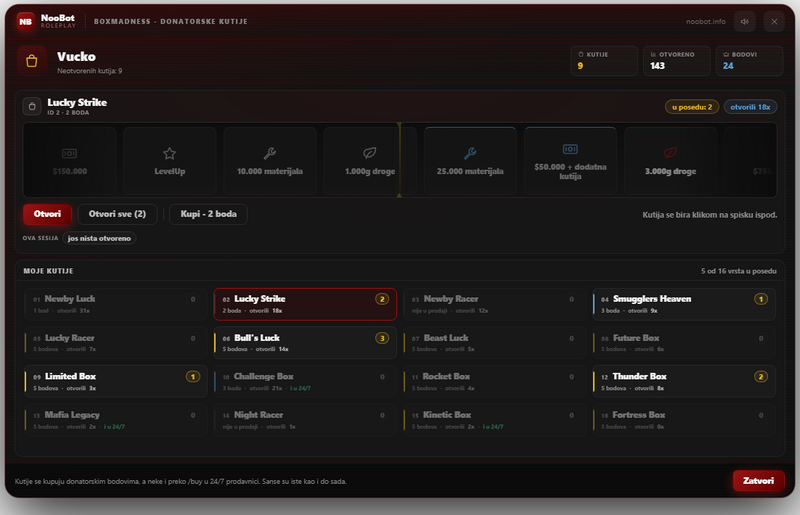Select the Thunder Box entry
Screen dimensions: 800x515
(x=684, y=381)
